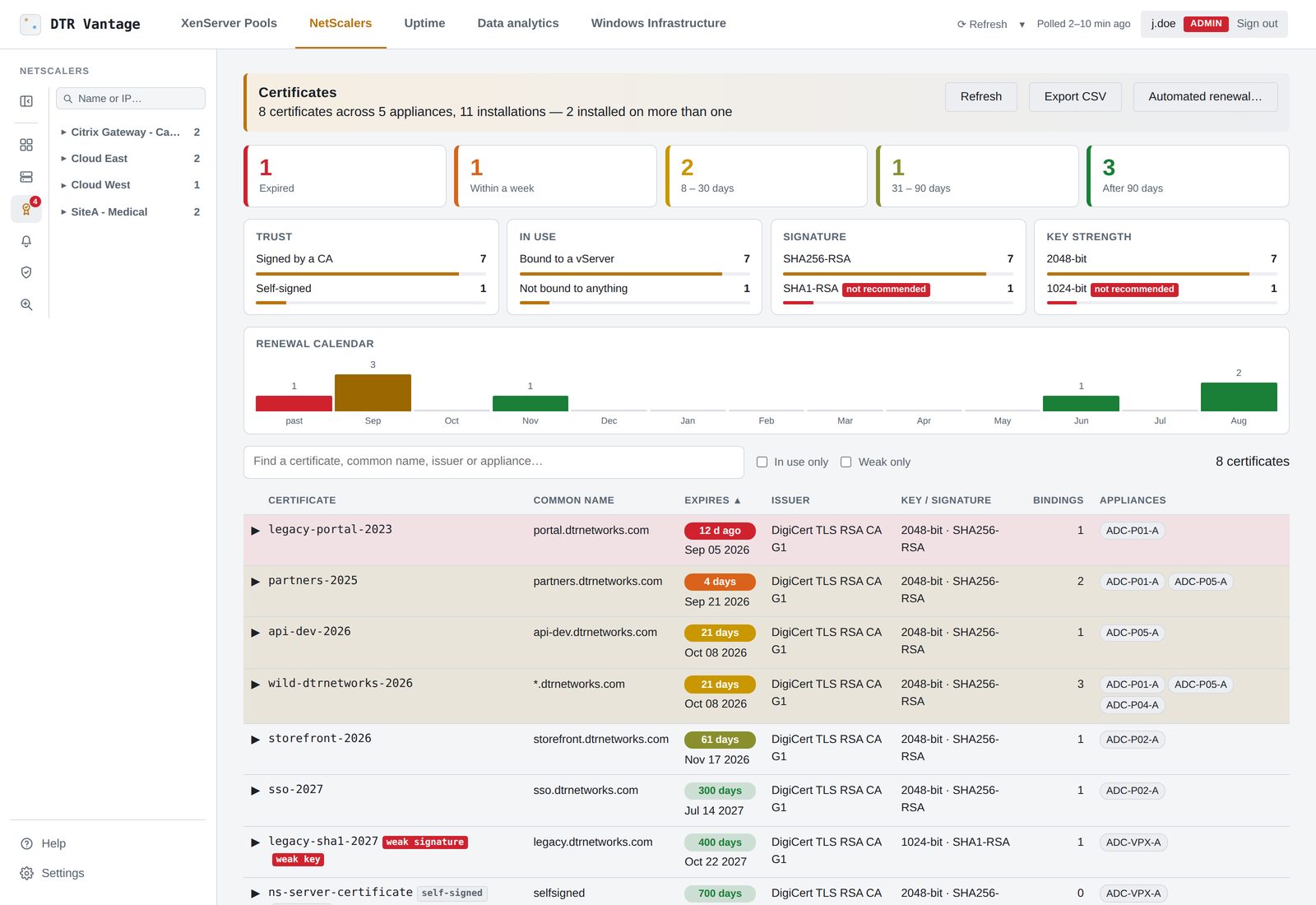
Task: Switch to NetScalers tab
Action: point(341,24)
